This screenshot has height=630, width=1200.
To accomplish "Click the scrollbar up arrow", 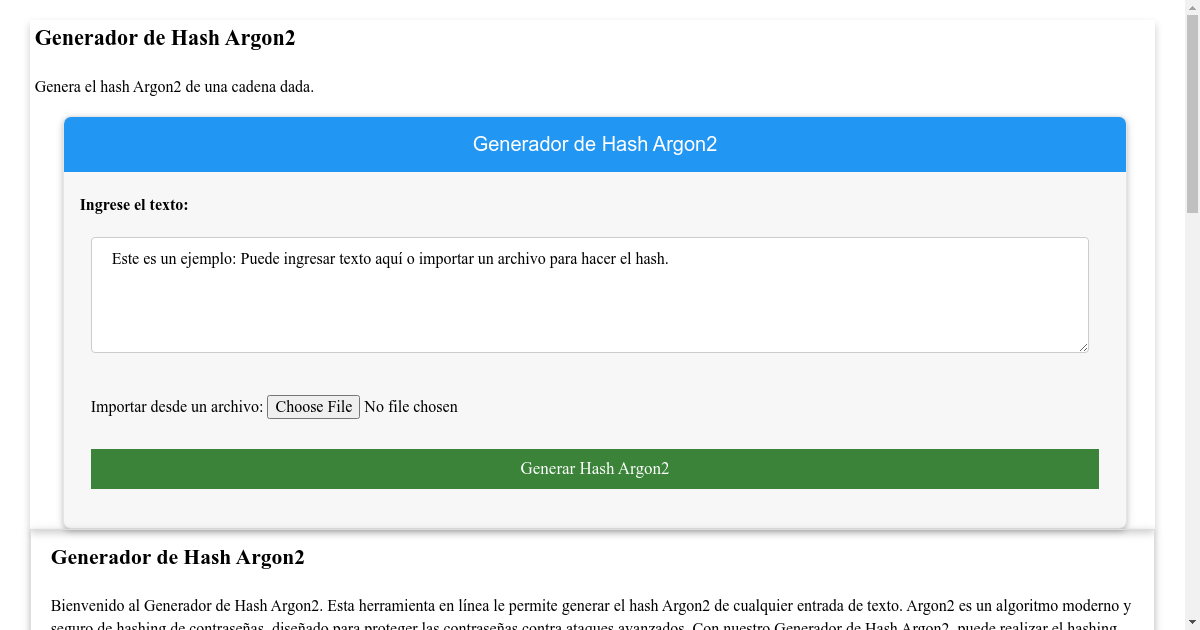I will [x=1193, y=7].
